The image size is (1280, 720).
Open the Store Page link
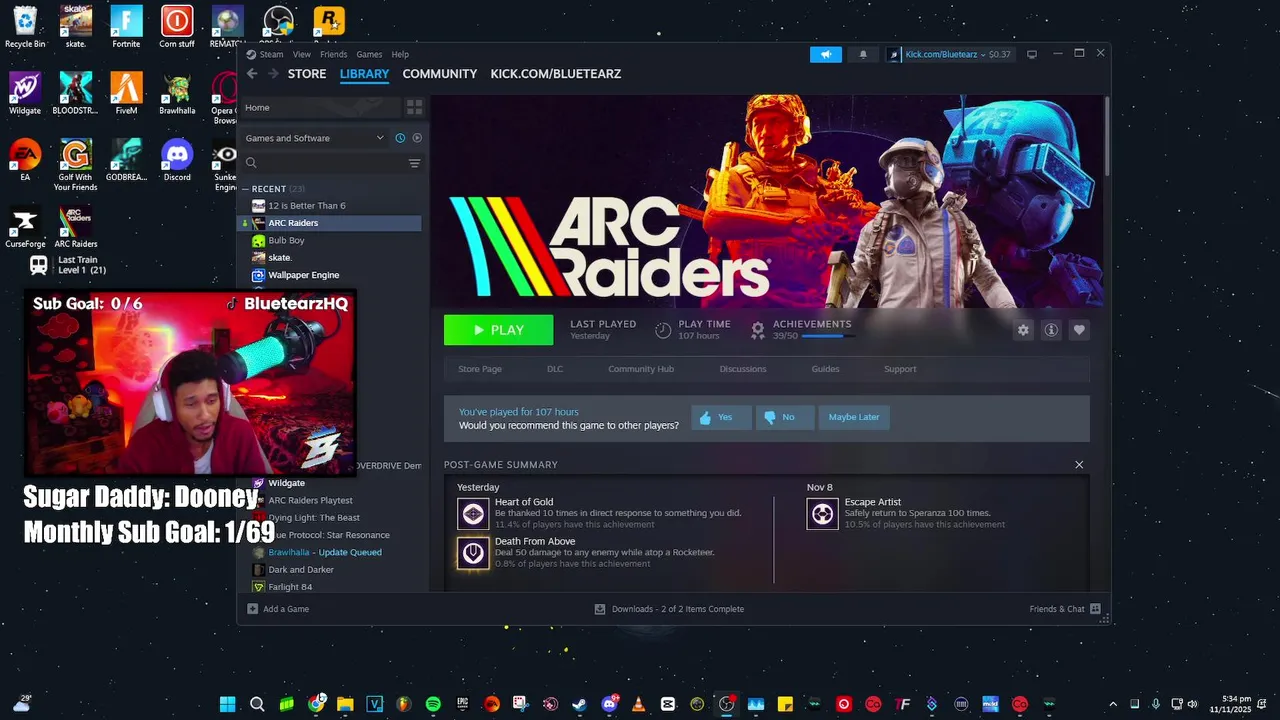click(x=480, y=369)
